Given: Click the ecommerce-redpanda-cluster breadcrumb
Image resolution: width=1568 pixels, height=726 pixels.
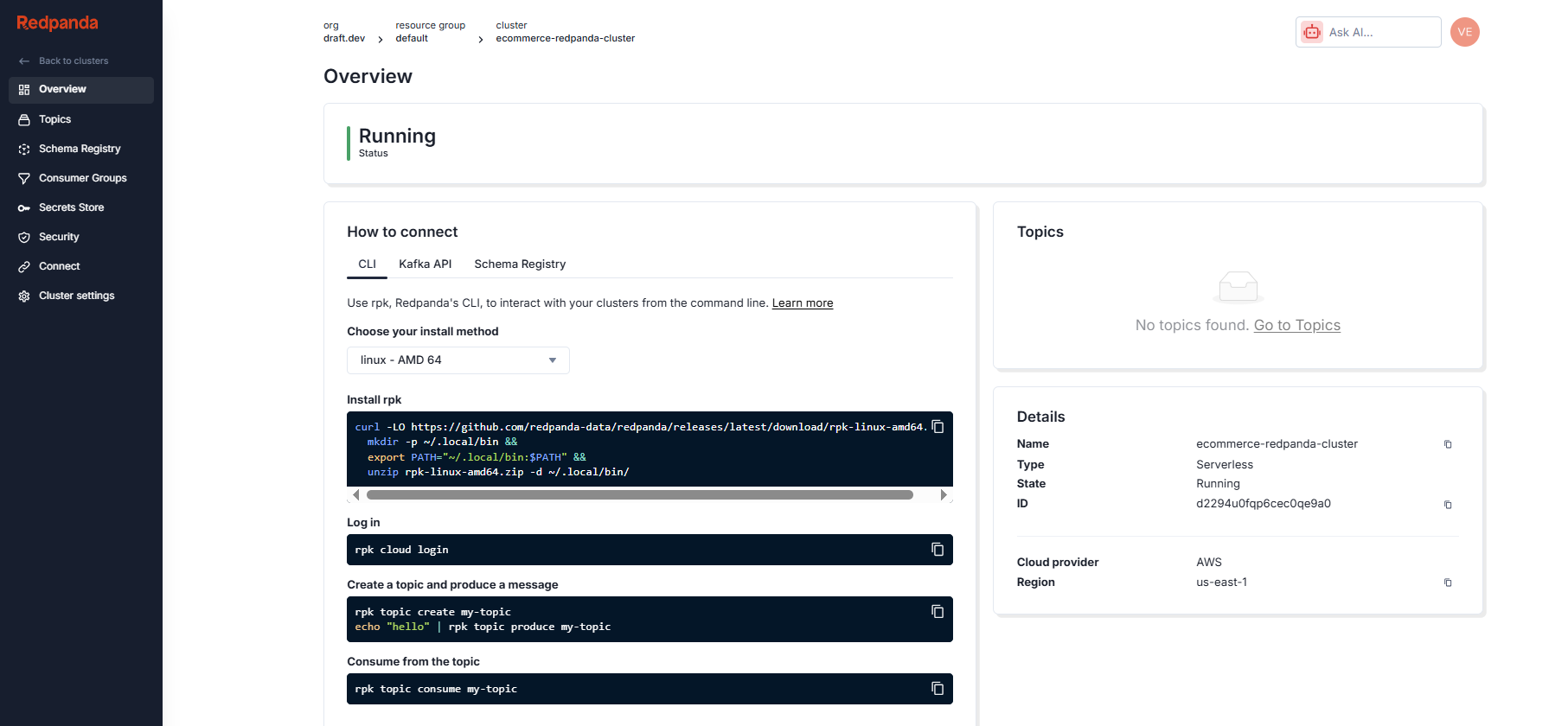Looking at the screenshot, I should pos(565,38).
